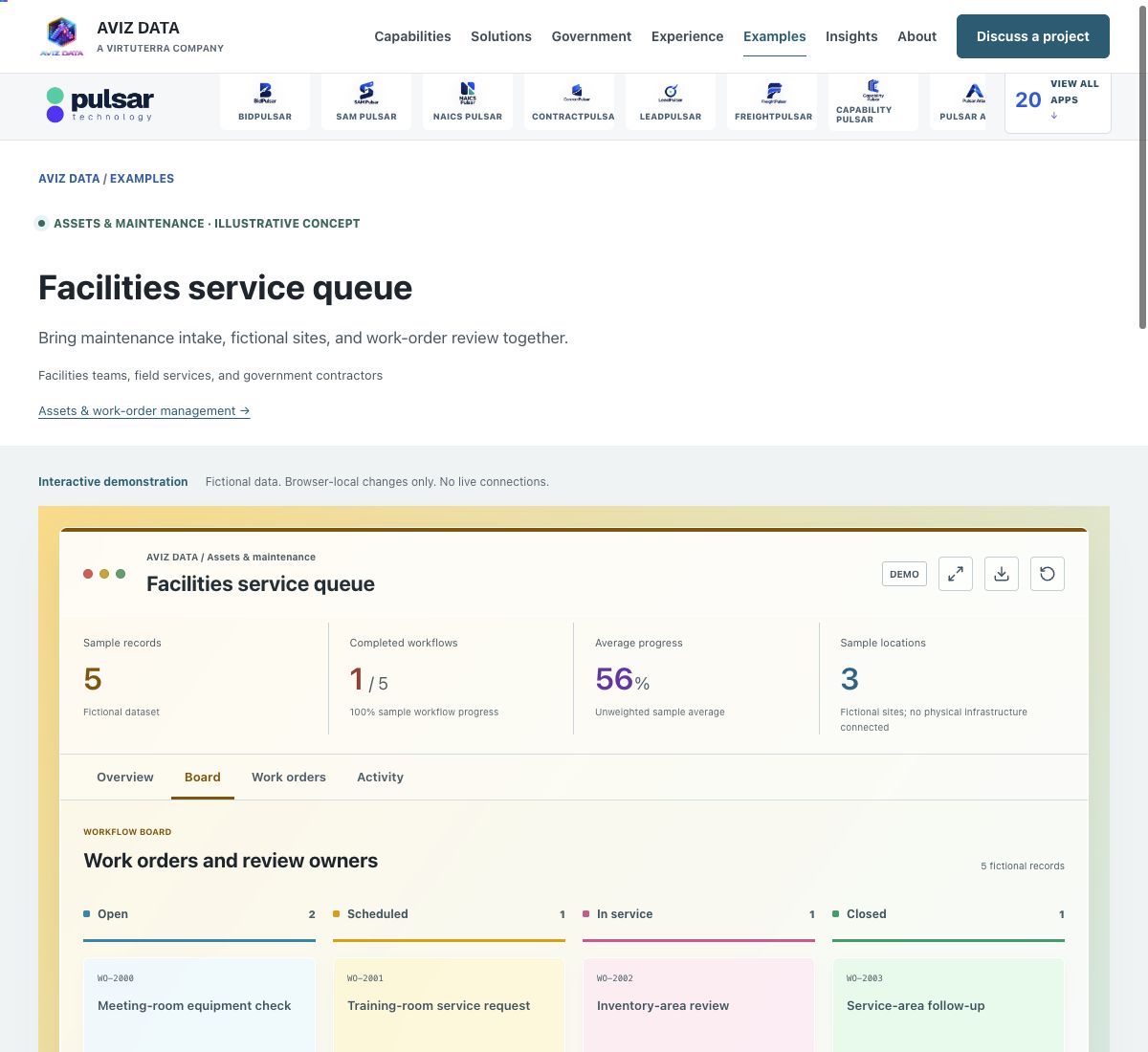Open the ContractPulsar app tile
The image size is (1148, 1052).
point(569,102)
